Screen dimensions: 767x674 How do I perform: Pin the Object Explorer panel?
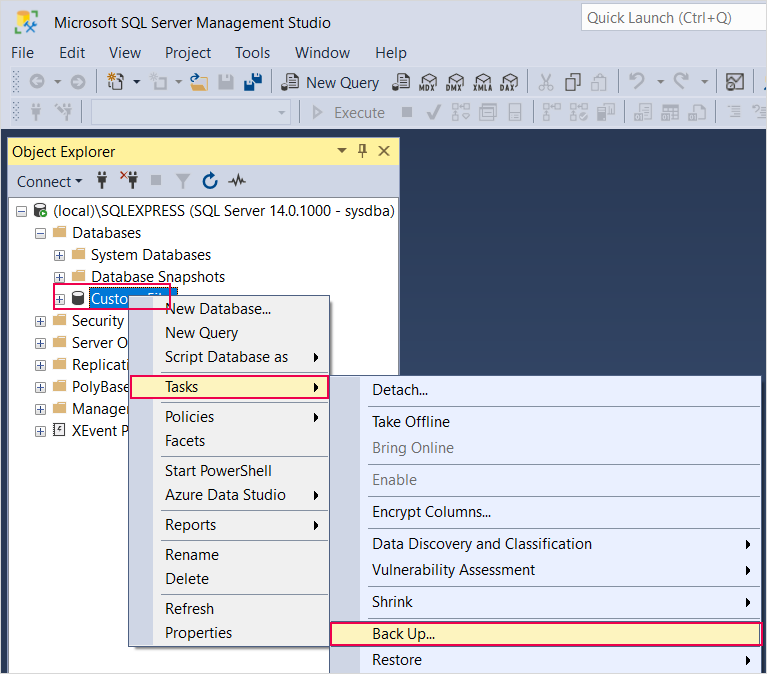click(x=362, y=151)
